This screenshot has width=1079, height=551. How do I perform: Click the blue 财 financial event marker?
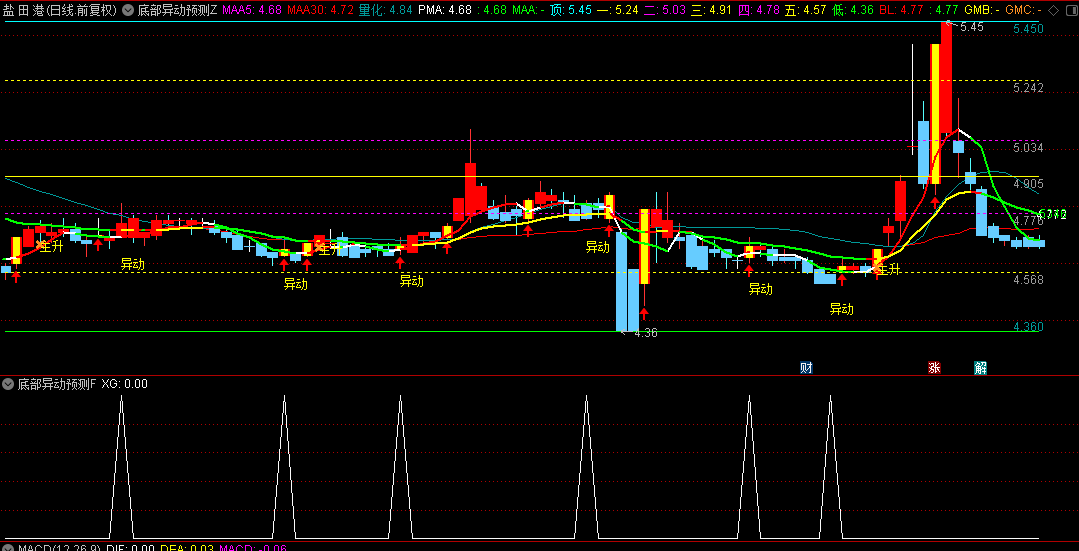tap(806, 367)
